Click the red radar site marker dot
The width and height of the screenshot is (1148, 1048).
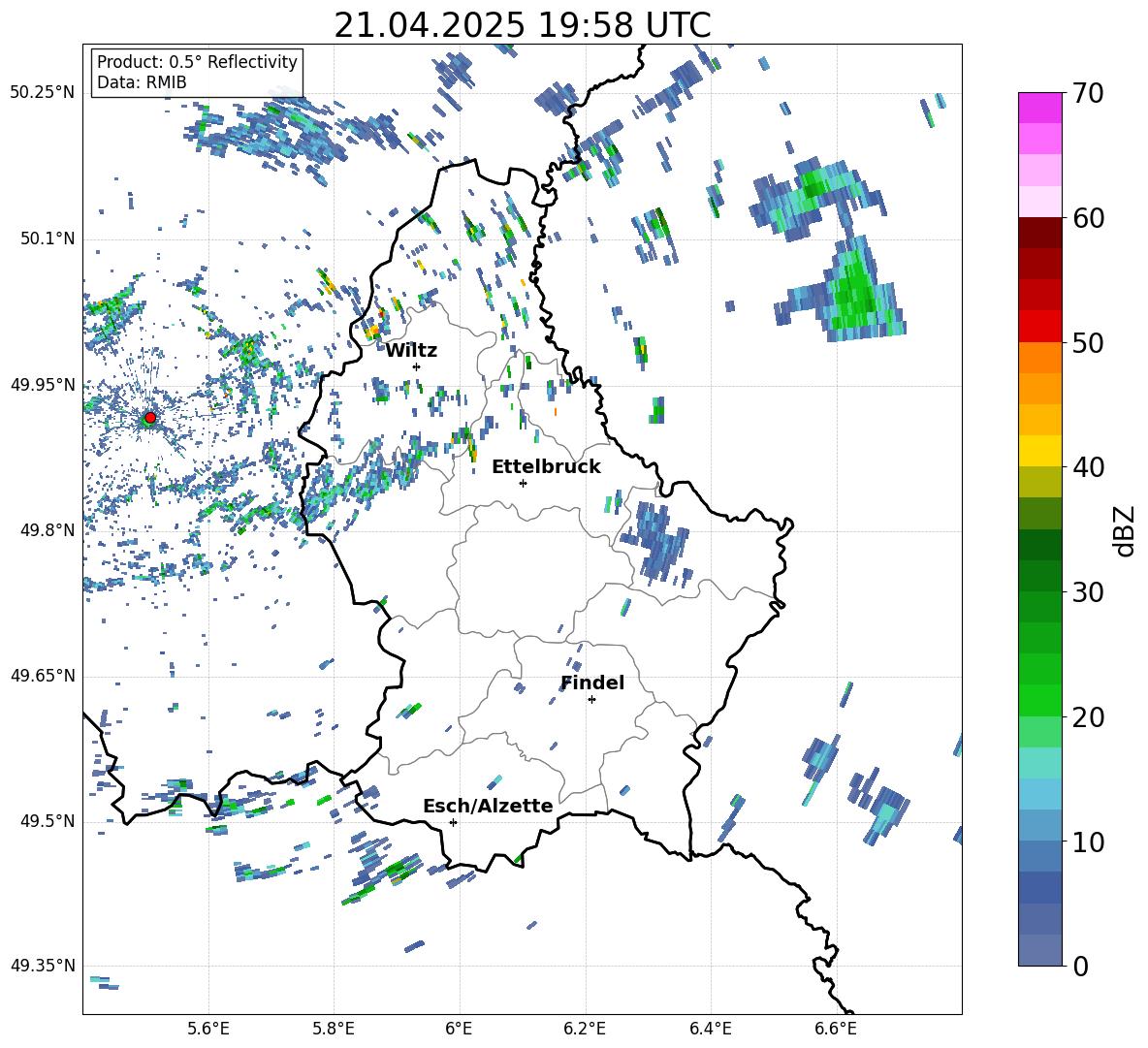coord(150,418)
